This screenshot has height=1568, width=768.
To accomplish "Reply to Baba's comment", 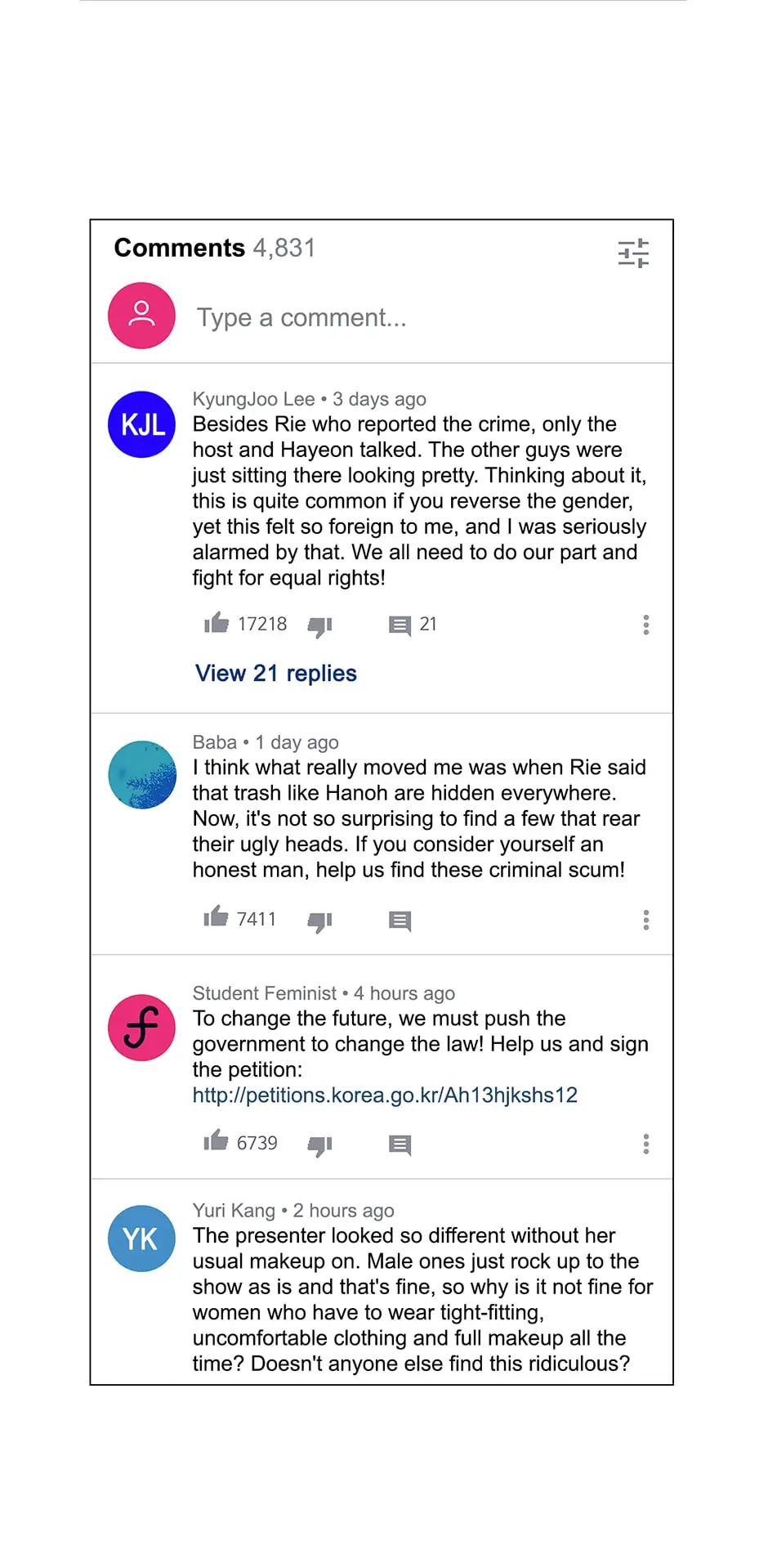I will (400, 921).
